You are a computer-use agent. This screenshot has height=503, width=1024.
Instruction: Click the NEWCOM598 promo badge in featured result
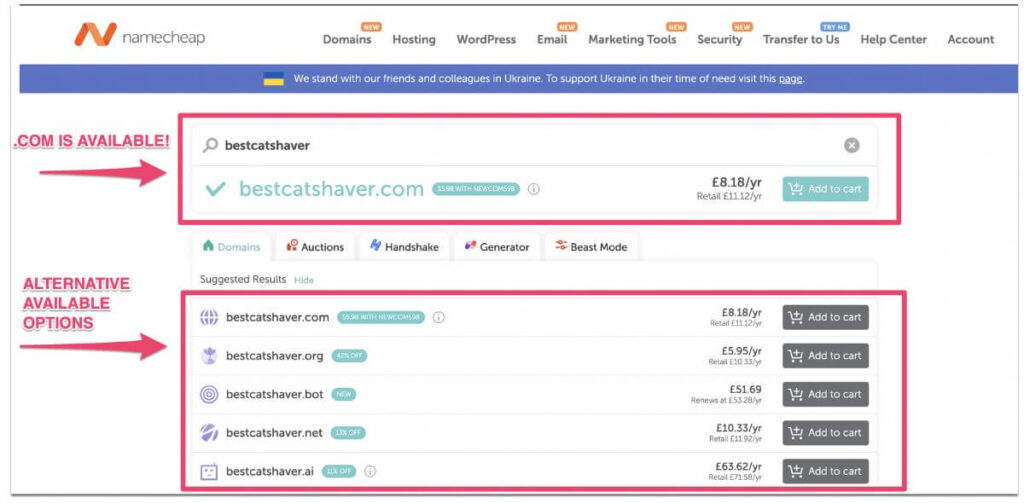point(476,189)
